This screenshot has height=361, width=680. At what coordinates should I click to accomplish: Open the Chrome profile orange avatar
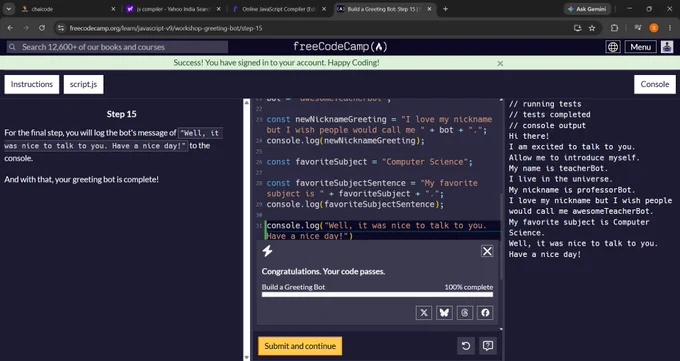tap(654, 28)
